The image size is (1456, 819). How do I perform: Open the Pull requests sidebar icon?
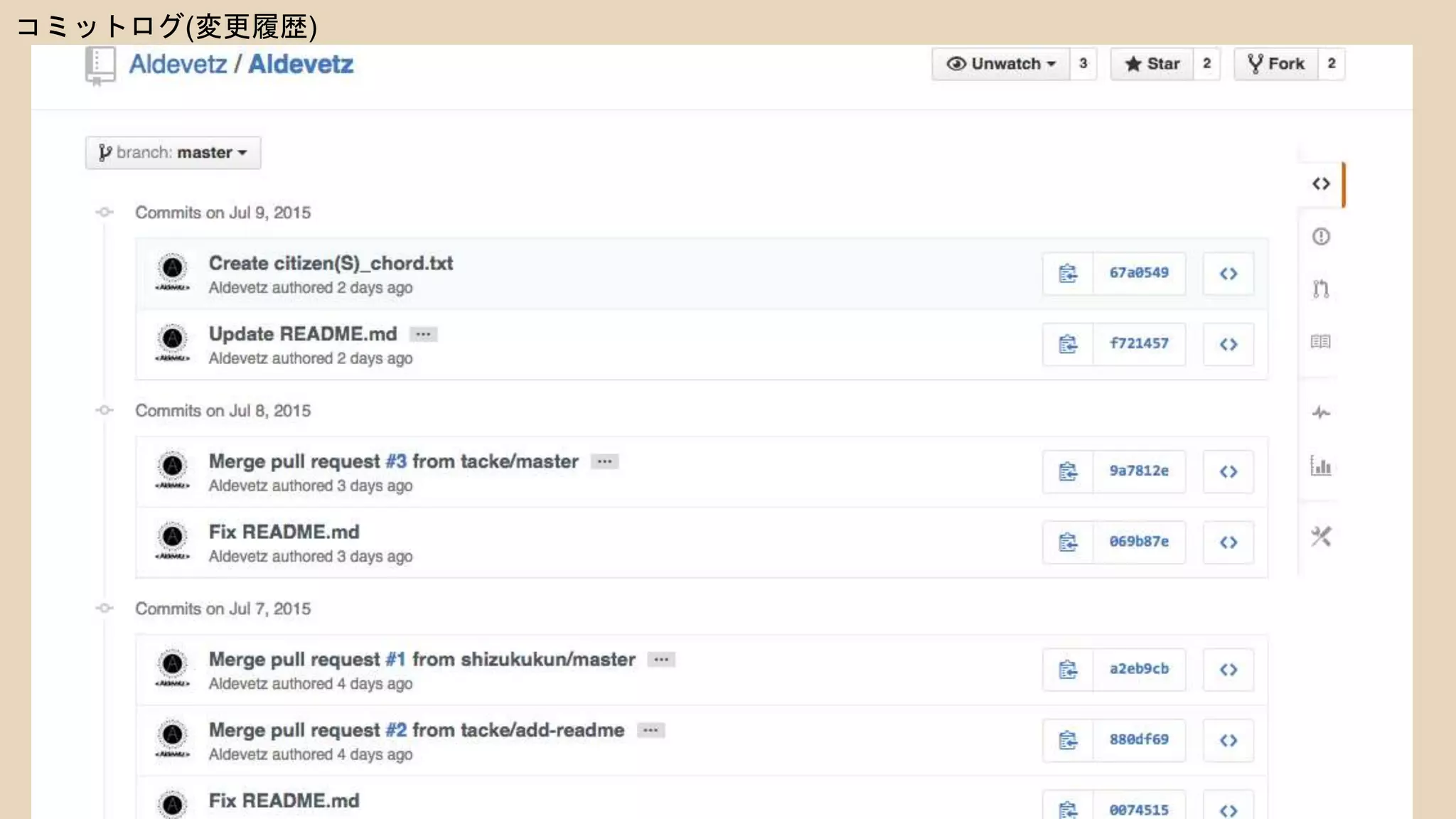coord(1321,289)
